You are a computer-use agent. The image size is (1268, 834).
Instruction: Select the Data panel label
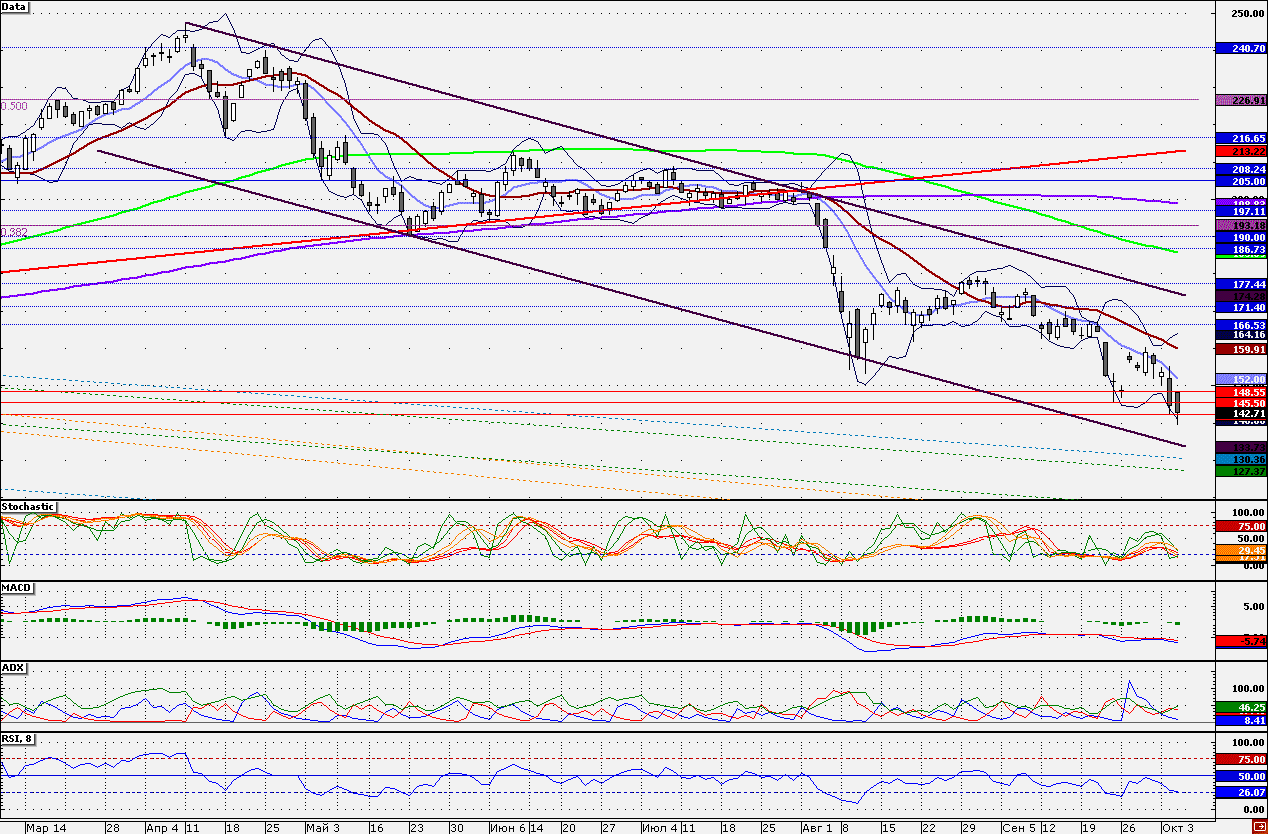click(x=15, y=7)
